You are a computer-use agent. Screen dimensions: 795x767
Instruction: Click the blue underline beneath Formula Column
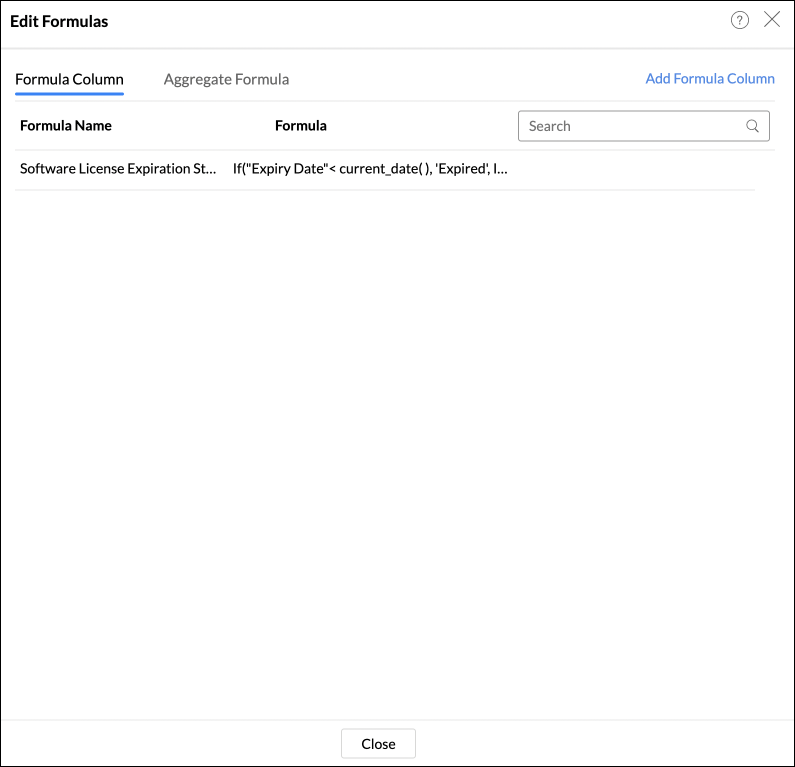click(x=69, y=93)
